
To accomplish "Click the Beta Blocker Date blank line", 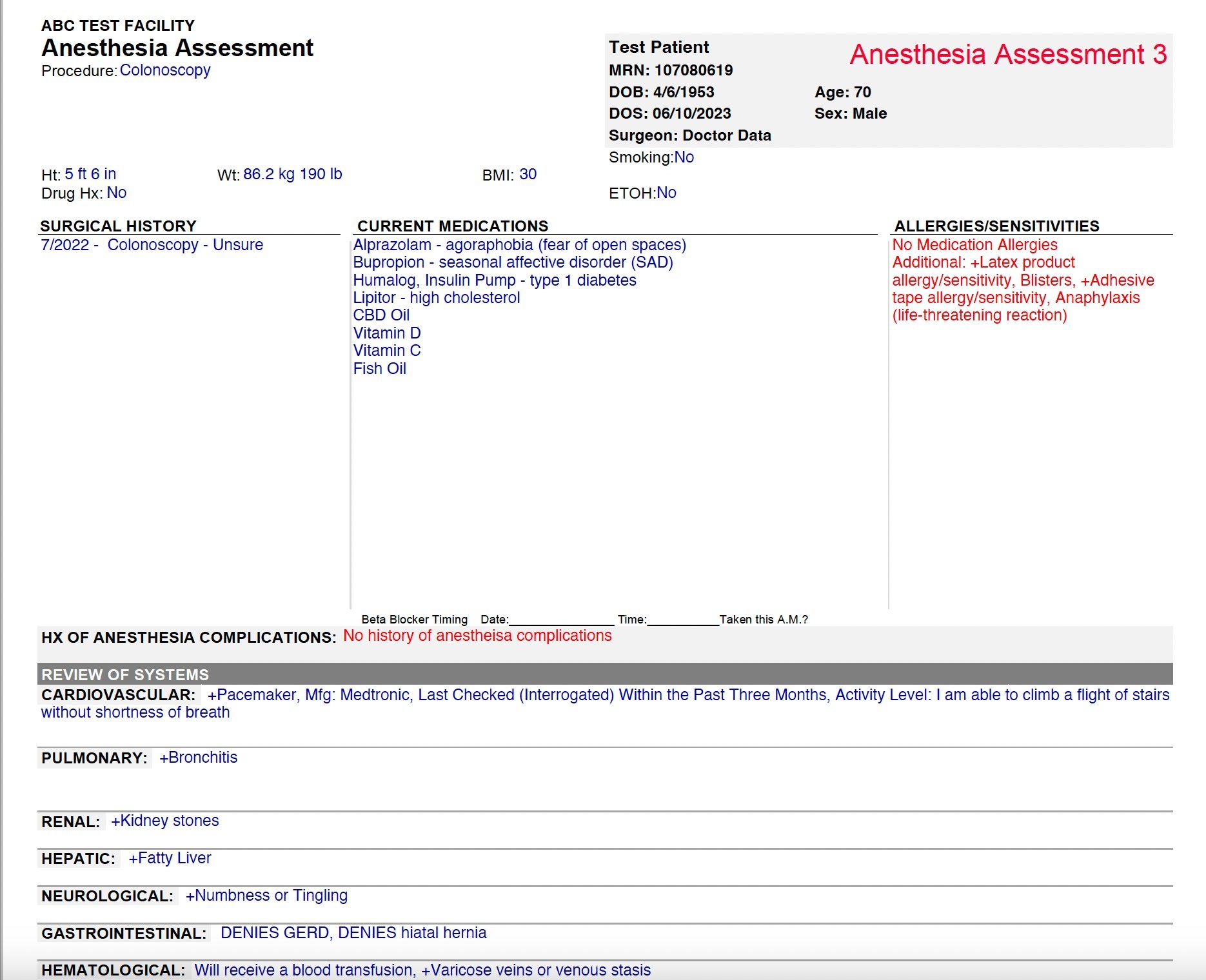I will tap(562, 620).
